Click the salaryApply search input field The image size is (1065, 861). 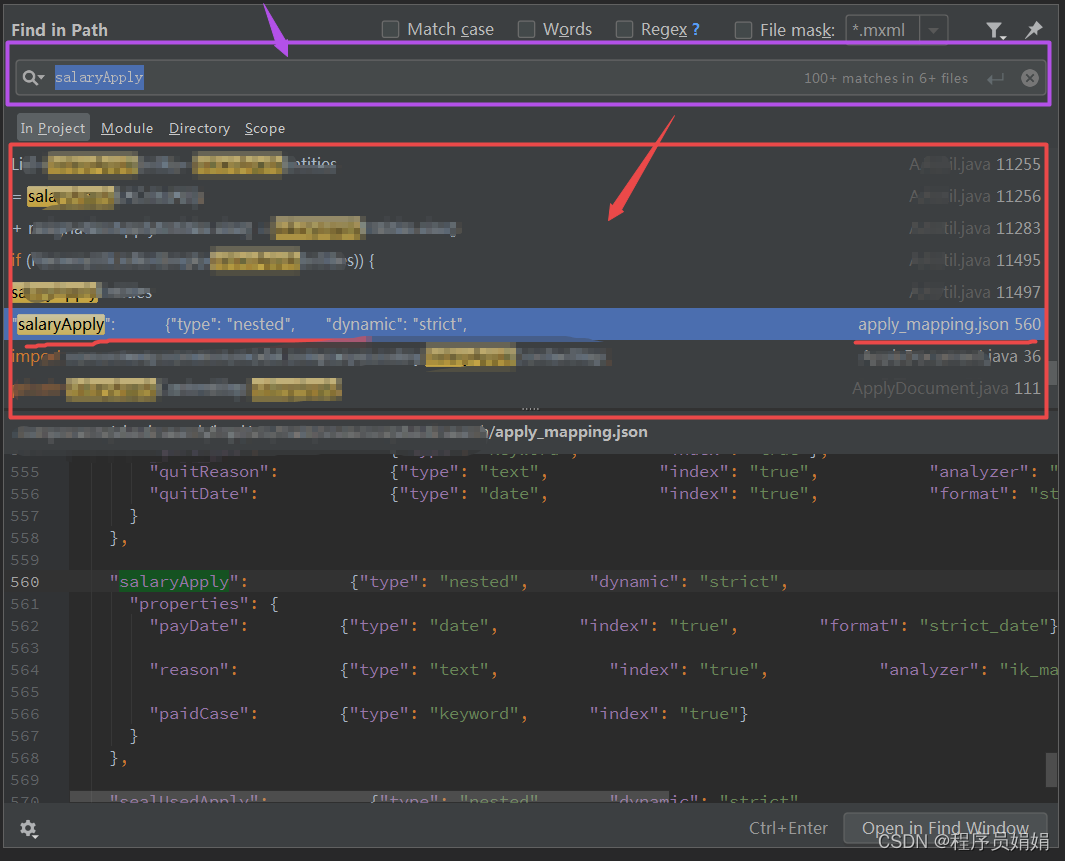pos(530,78)
